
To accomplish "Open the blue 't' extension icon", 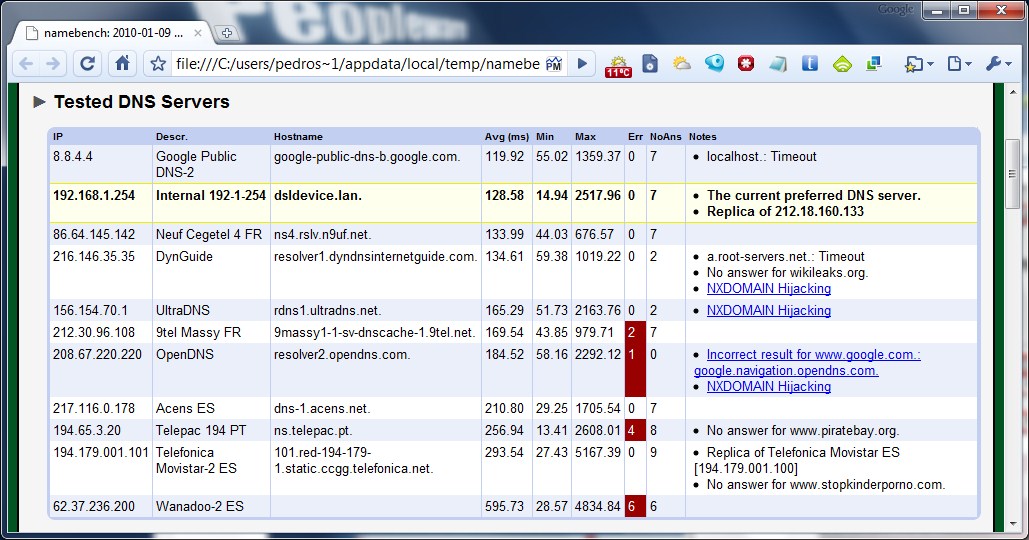I will [x=810, y=64].
